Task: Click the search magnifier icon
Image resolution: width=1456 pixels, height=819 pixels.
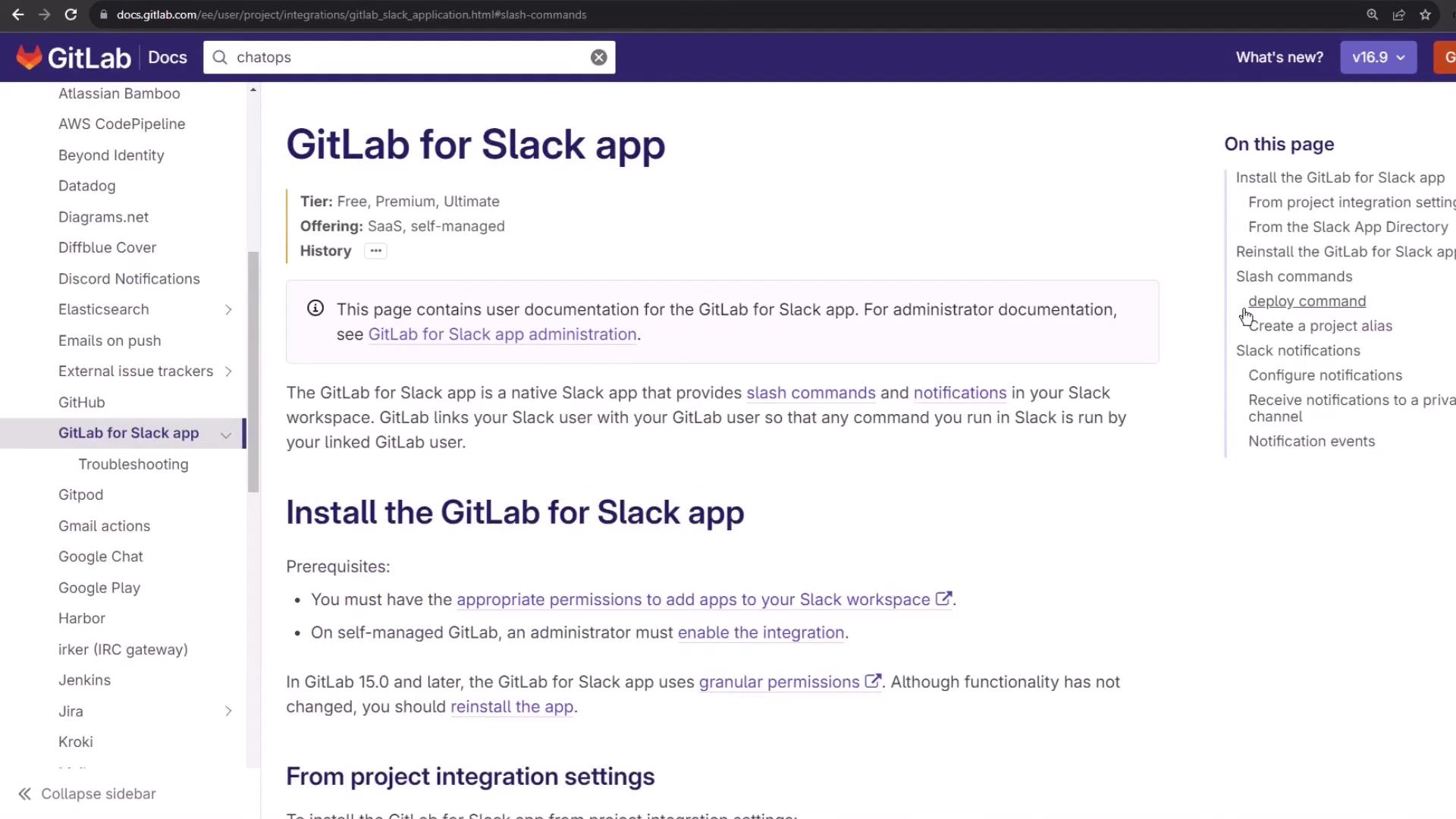Action: coord(220,58)
